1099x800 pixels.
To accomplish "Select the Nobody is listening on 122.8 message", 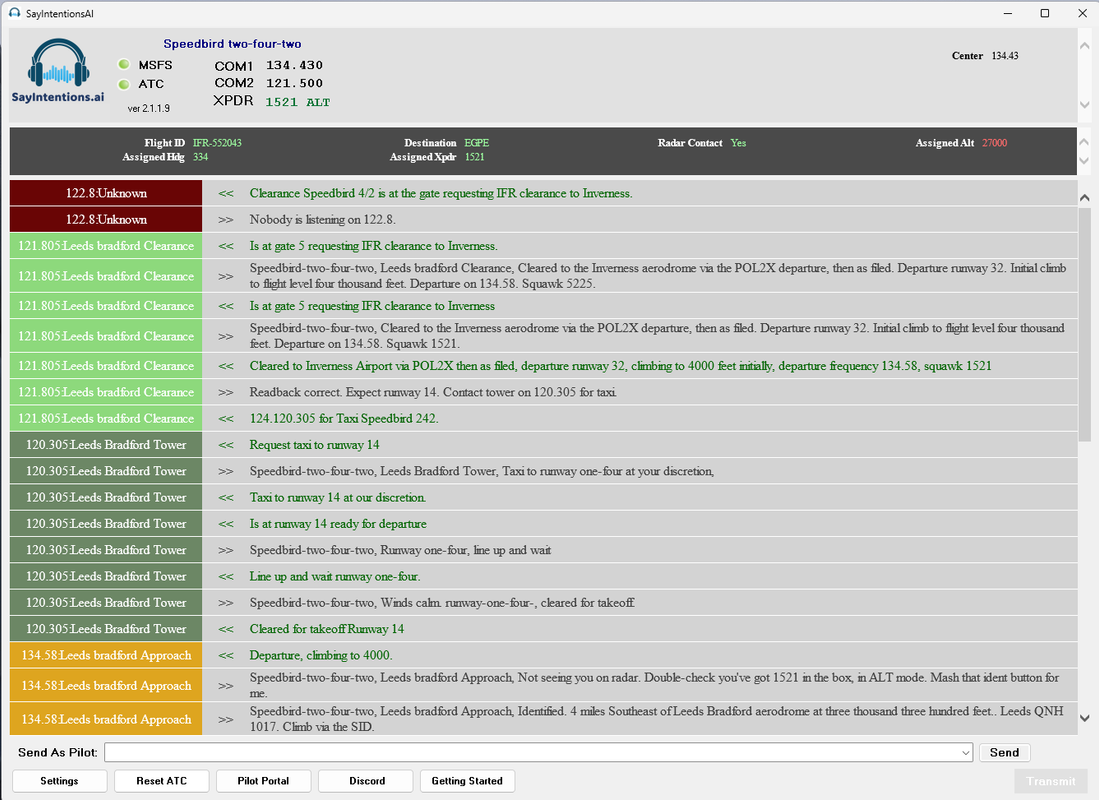I will tap(322, 219).
